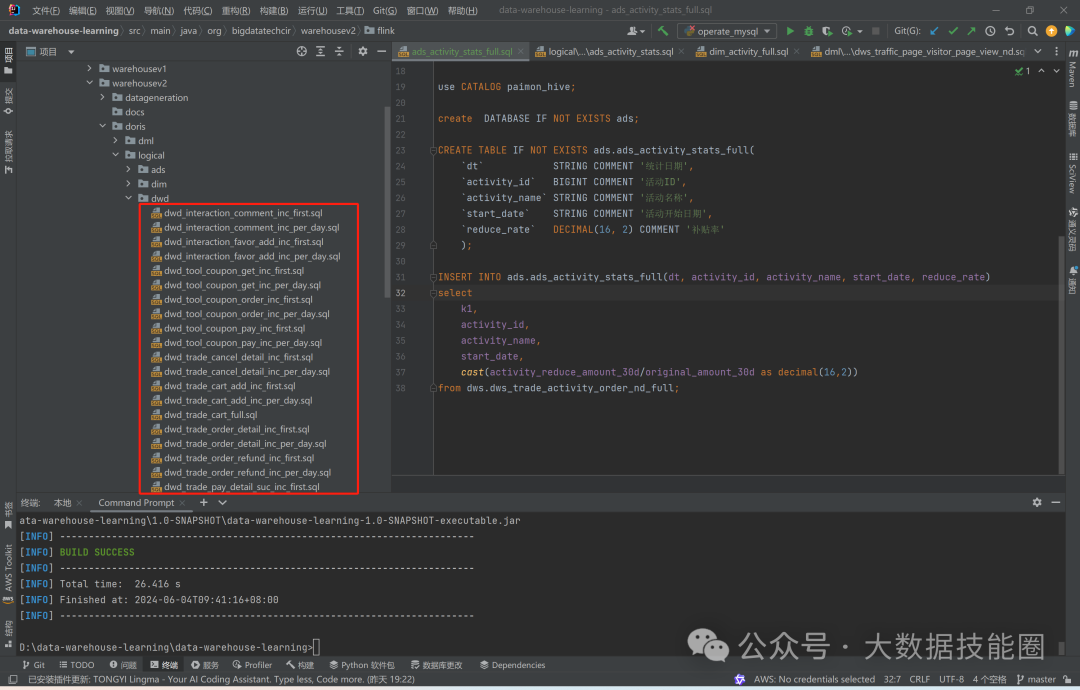
Task: Click the build hammer icon
Action: click(663, 31)
